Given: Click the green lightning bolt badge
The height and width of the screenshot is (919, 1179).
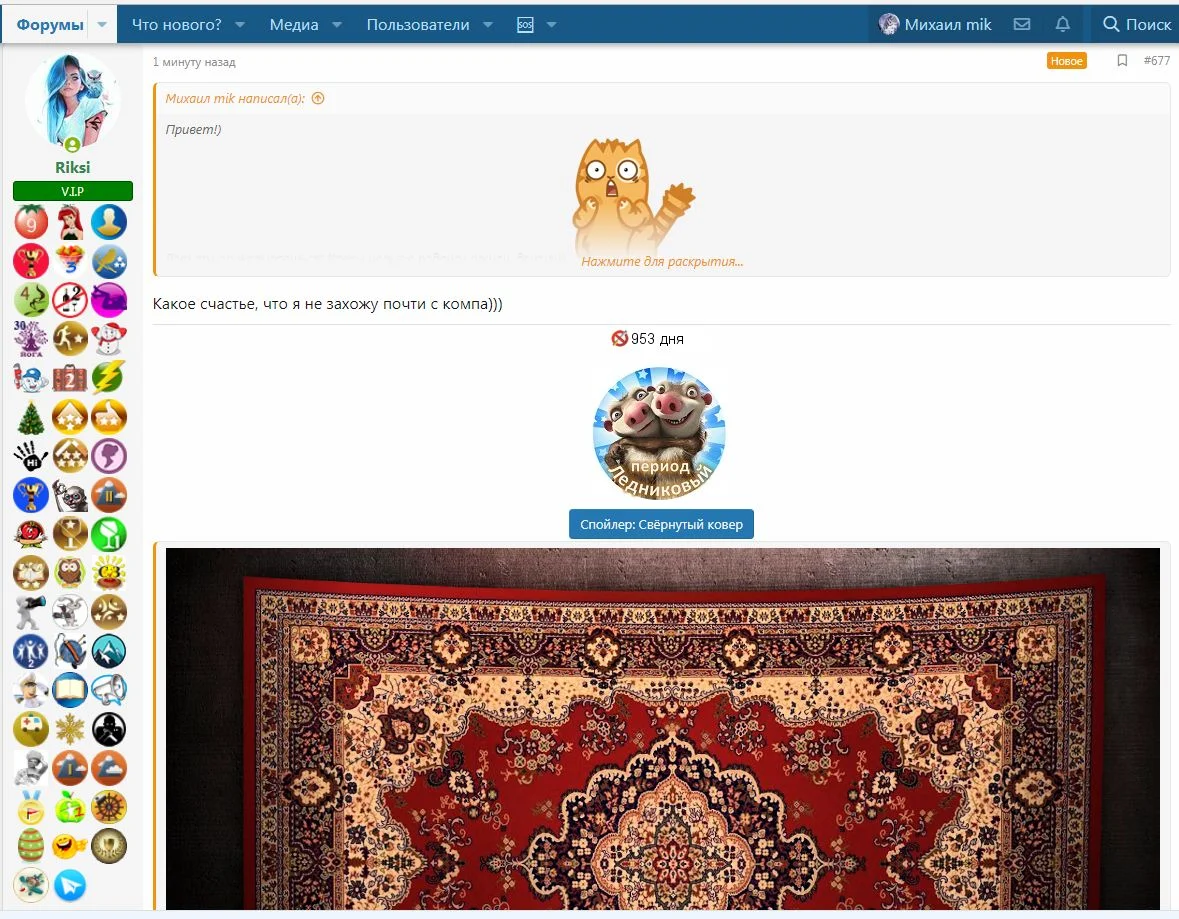Looking at the screenshot, I should tap(108, 377).
